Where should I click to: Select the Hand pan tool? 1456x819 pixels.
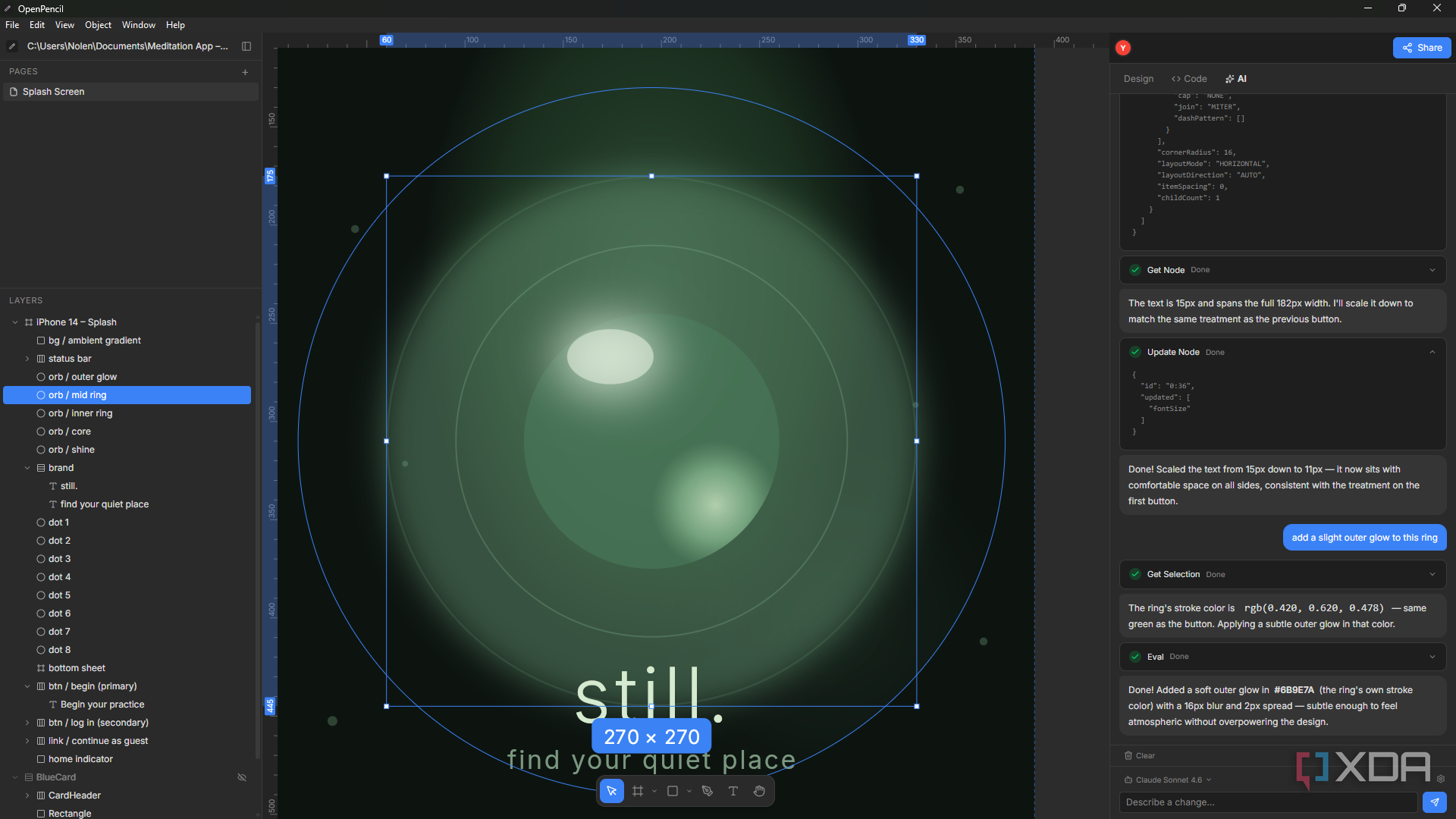[x=759, y=791]
